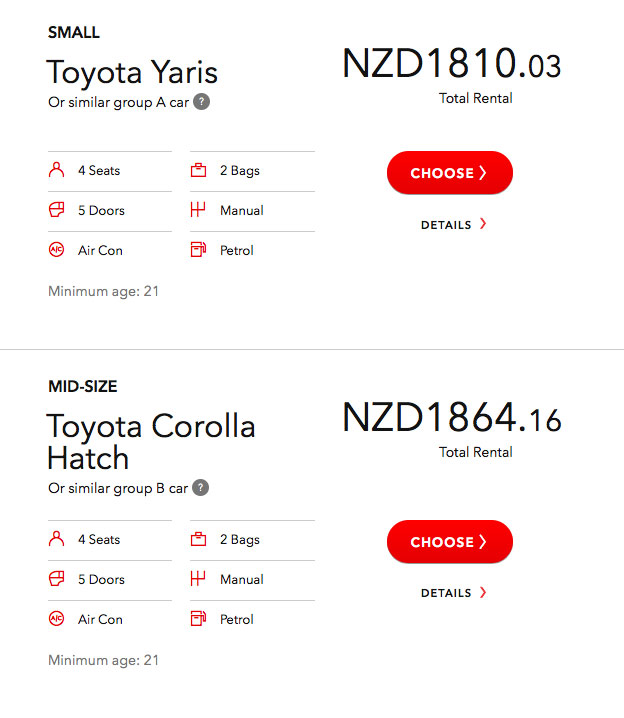Screen dimensions: 624x718
Task: Click the manual gearbox icon for Toyota Yaris
Action: point(198,210)
